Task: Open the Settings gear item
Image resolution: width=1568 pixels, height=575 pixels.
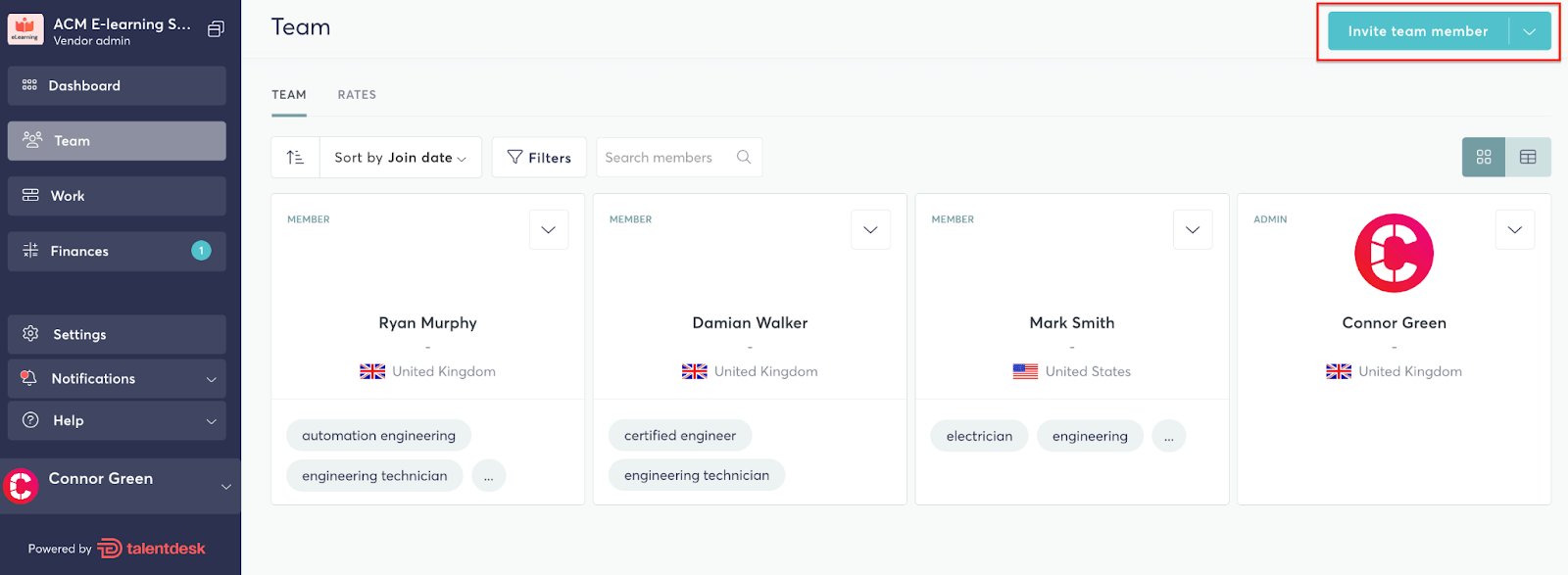Action: 117,335
